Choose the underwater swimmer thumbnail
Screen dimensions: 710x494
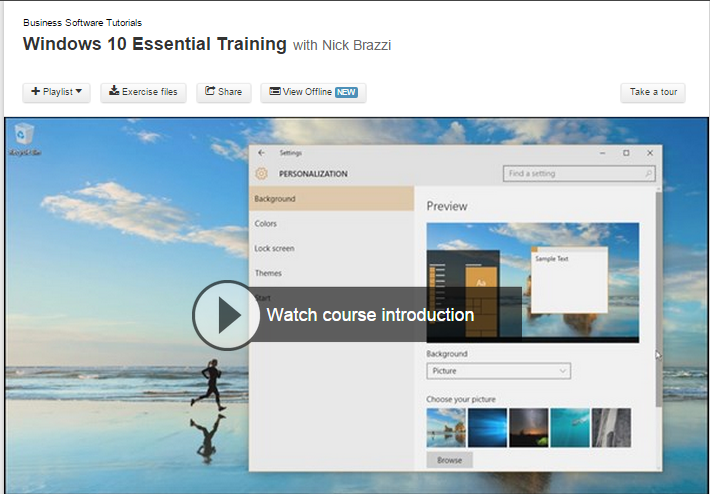pyautogui.click(x=570, y=428)
